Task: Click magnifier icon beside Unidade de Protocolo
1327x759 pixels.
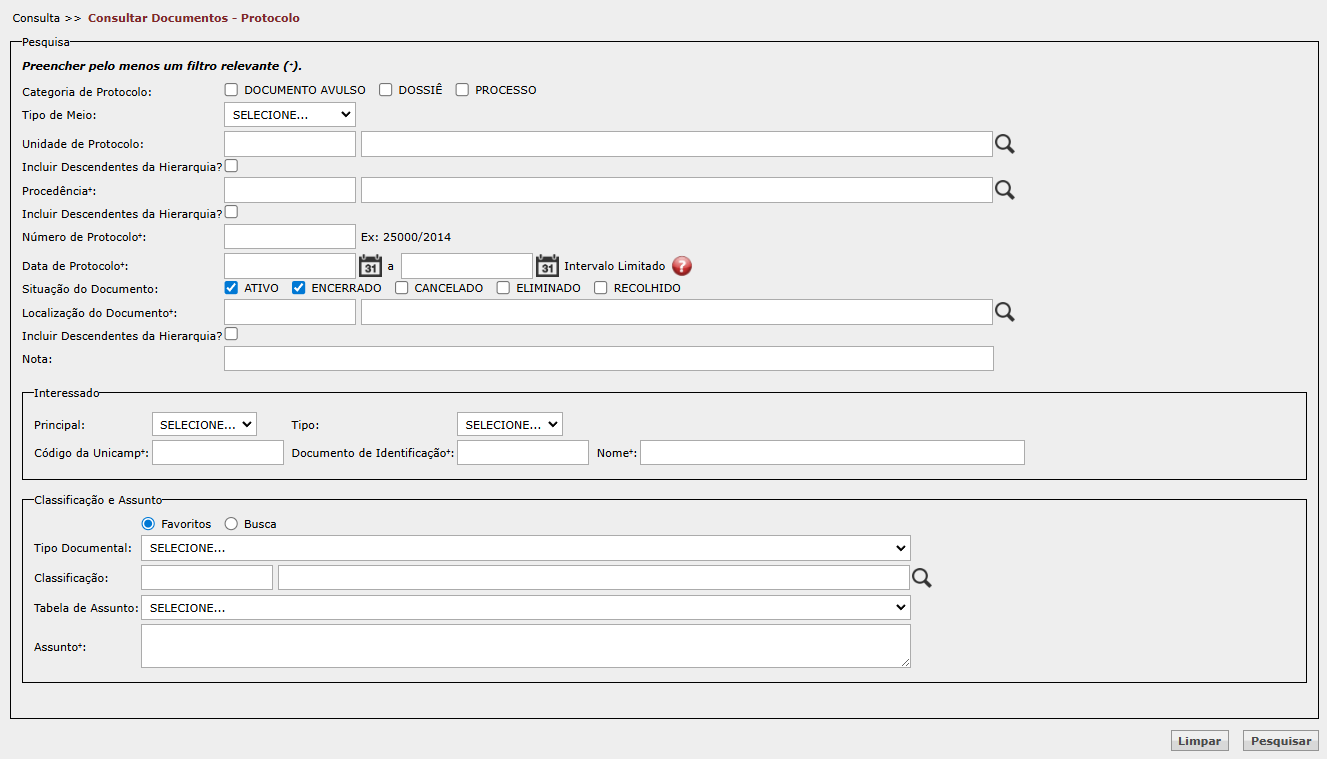Action: [x=1004, y=144]
